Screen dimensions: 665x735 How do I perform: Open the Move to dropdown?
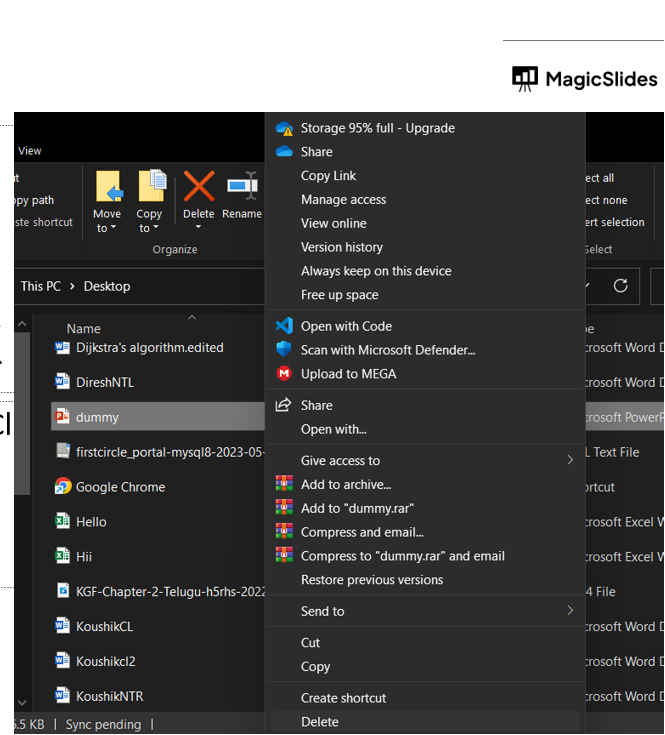click(x=107, y=221)
